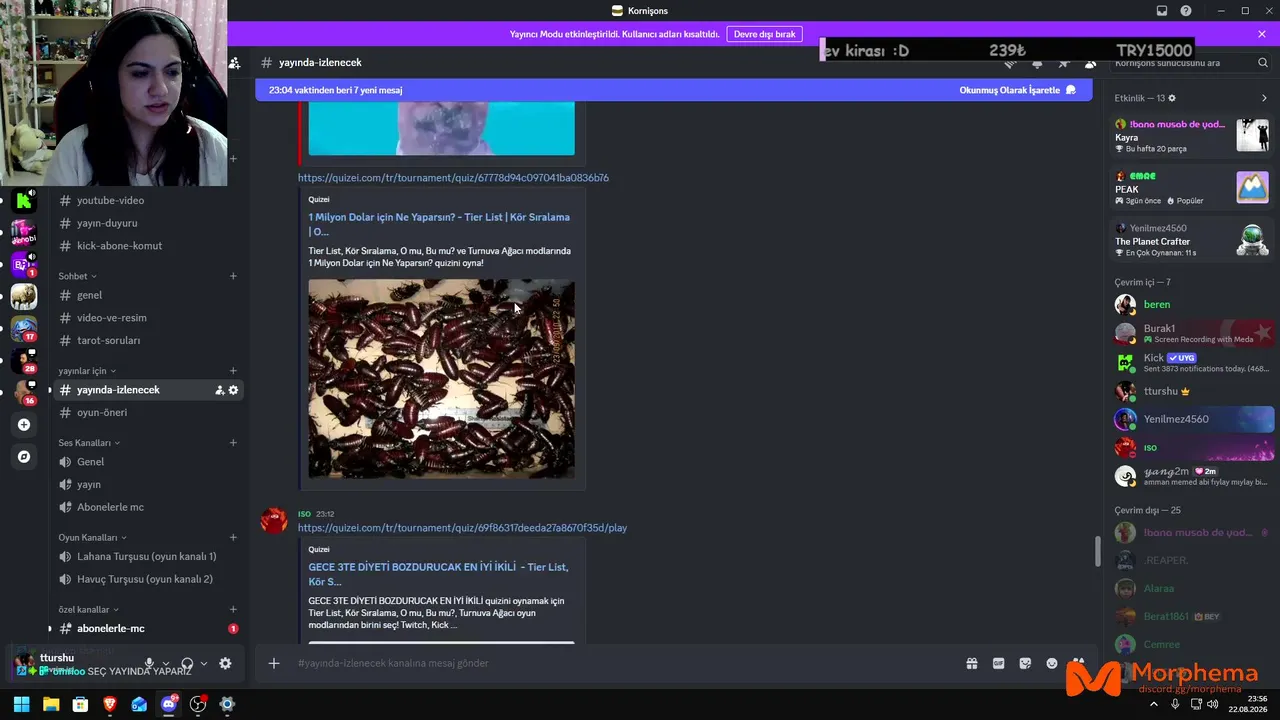Open Yenilmez4560 member in online list

click(1194, 419)
